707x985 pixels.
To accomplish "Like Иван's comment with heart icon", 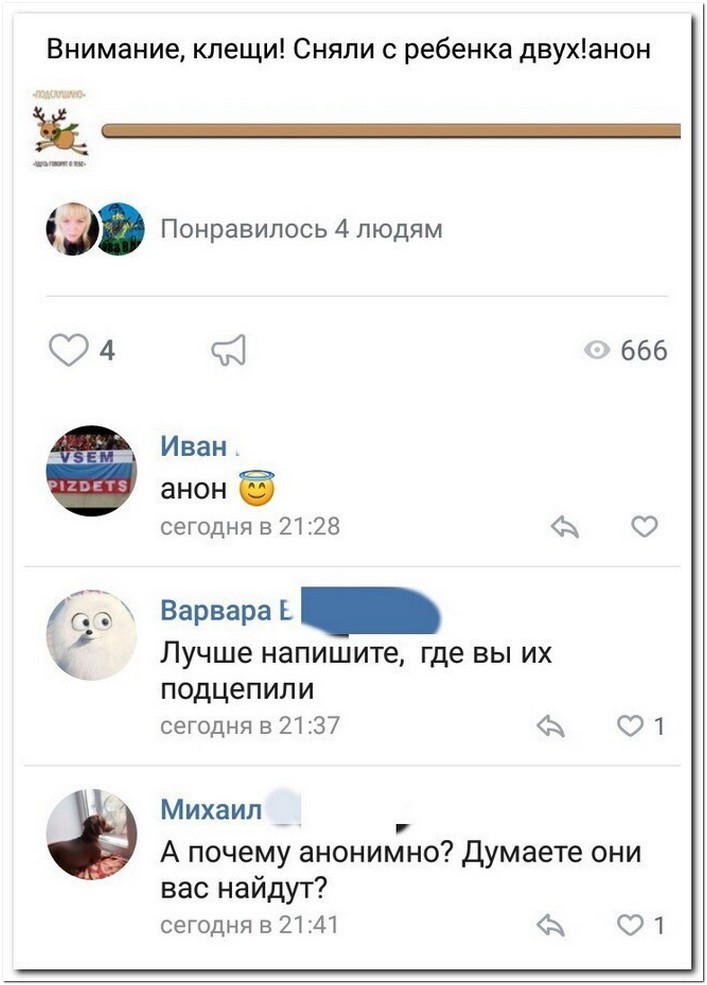I will point(644,526).
